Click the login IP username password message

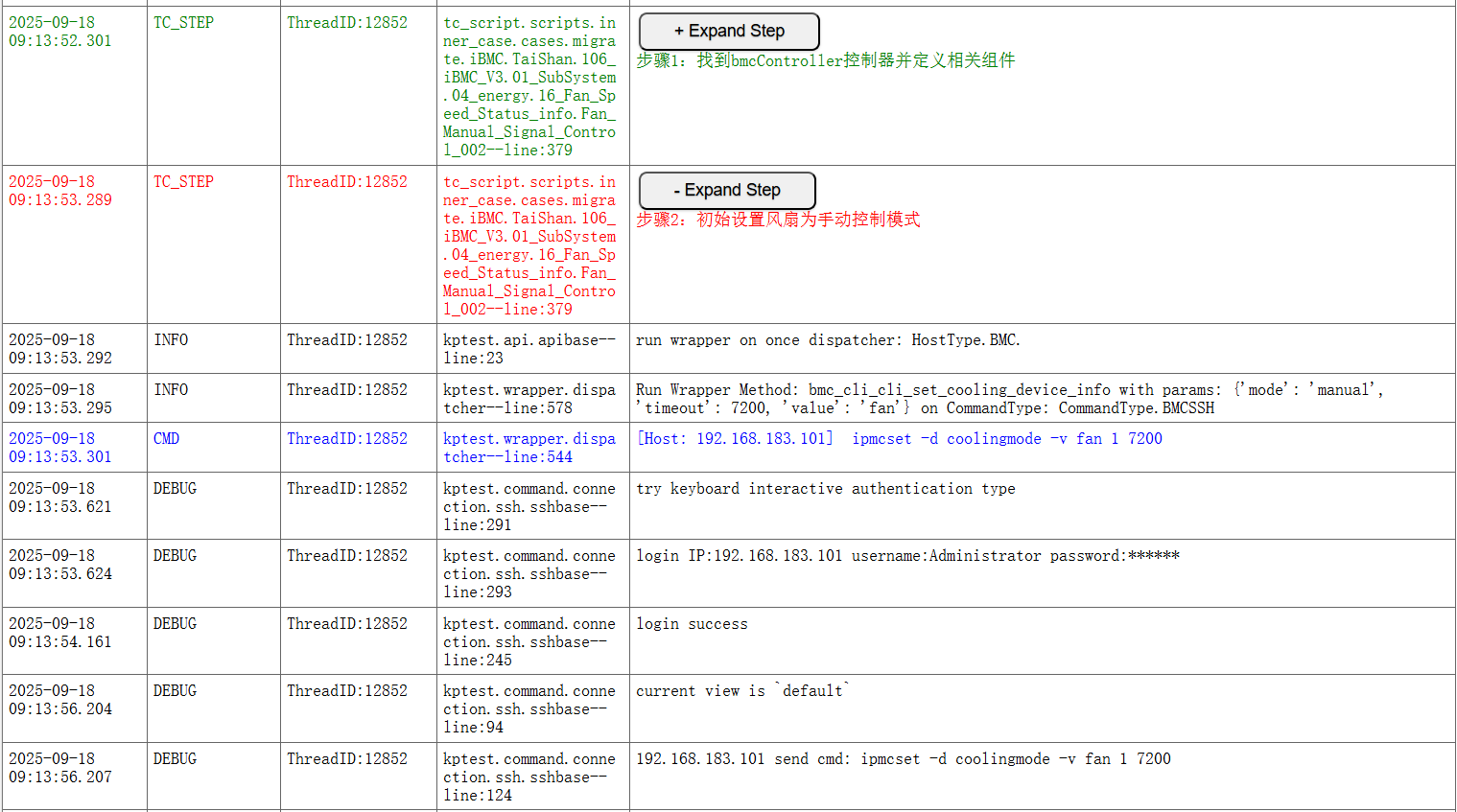[906, 556]
